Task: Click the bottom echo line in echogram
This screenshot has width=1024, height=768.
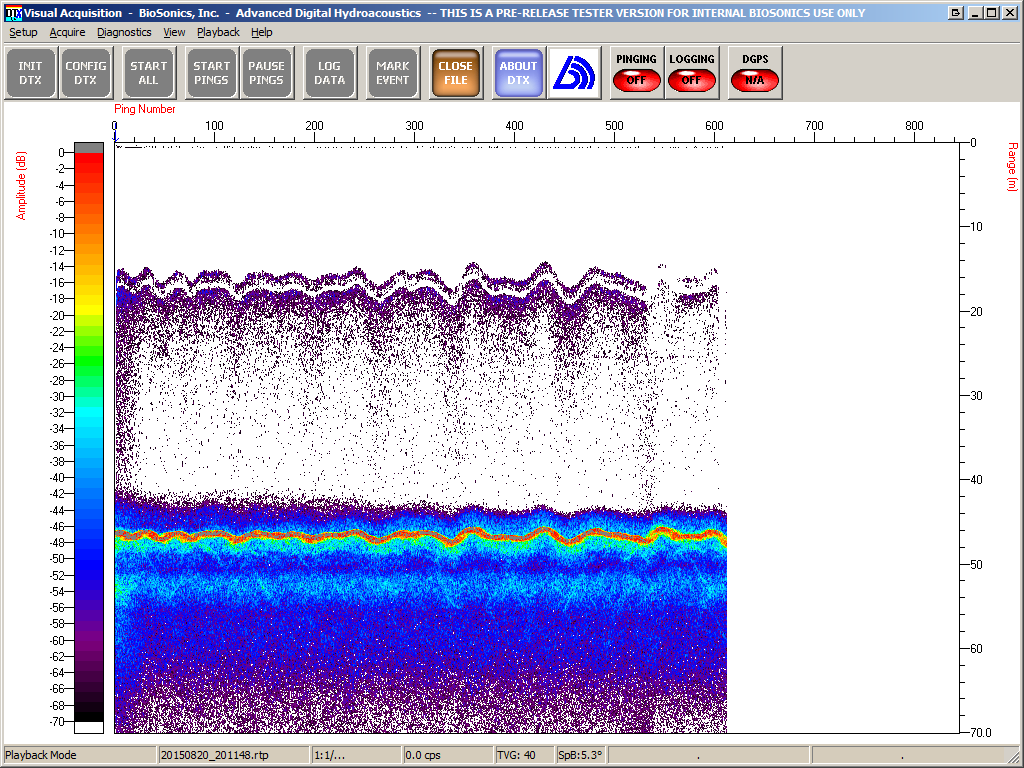Action: click(421, 537)
